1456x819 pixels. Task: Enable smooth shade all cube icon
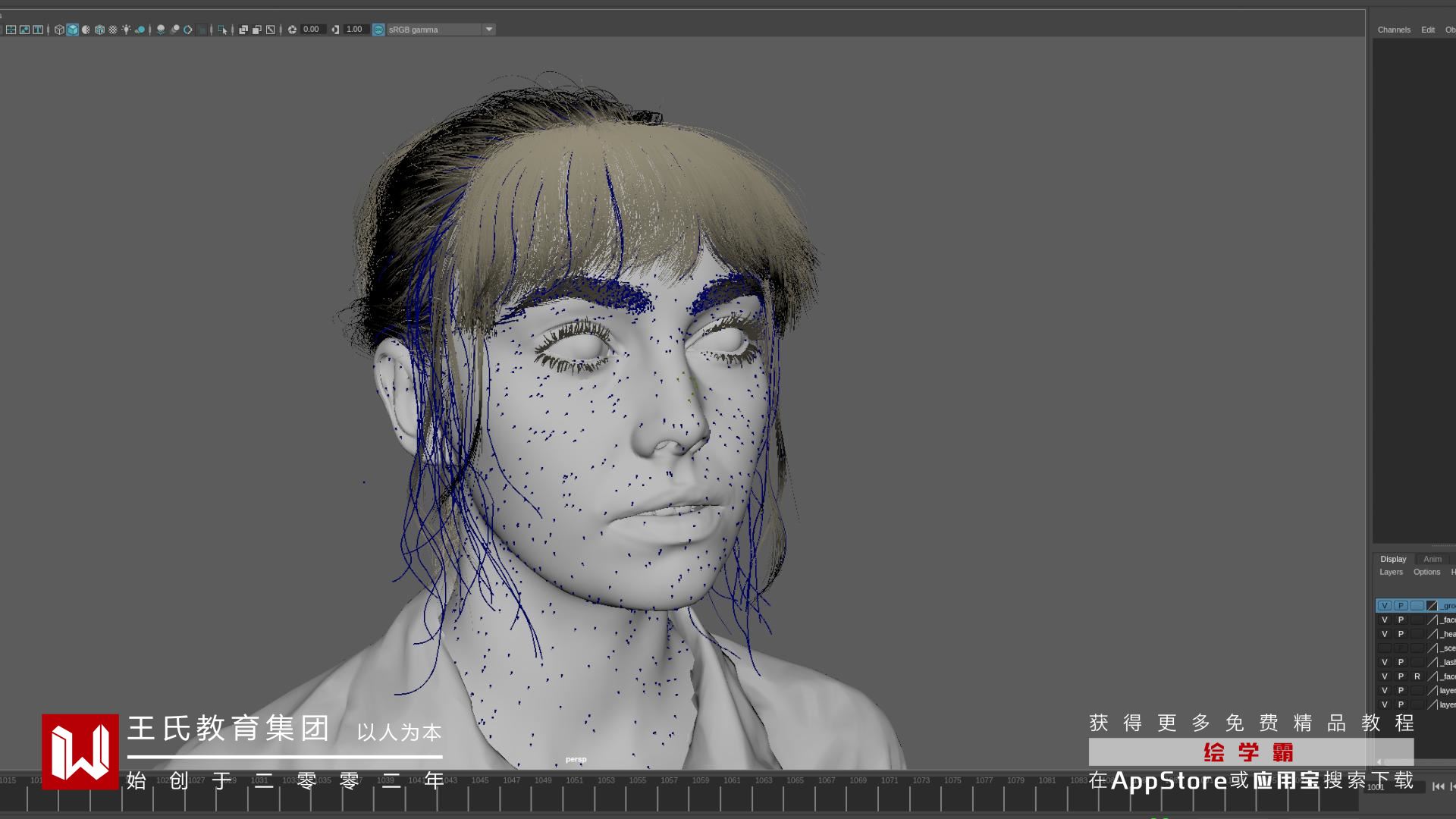[x=72, y=30]
